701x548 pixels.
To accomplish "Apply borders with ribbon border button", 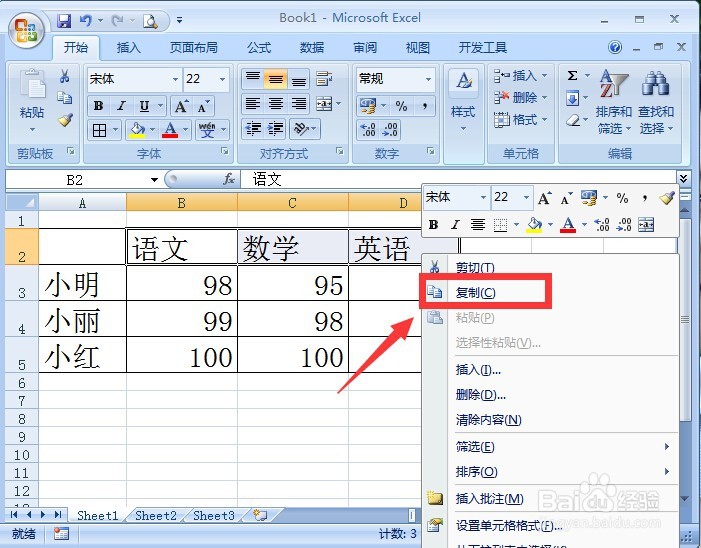I will pos(99,130).
